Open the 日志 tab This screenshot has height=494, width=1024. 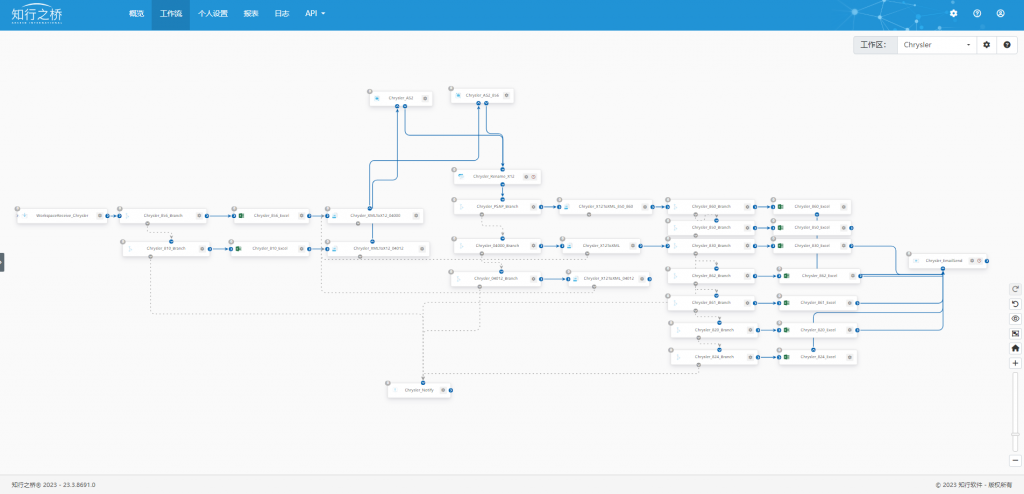pyautogui.click(x=281, y=13)
